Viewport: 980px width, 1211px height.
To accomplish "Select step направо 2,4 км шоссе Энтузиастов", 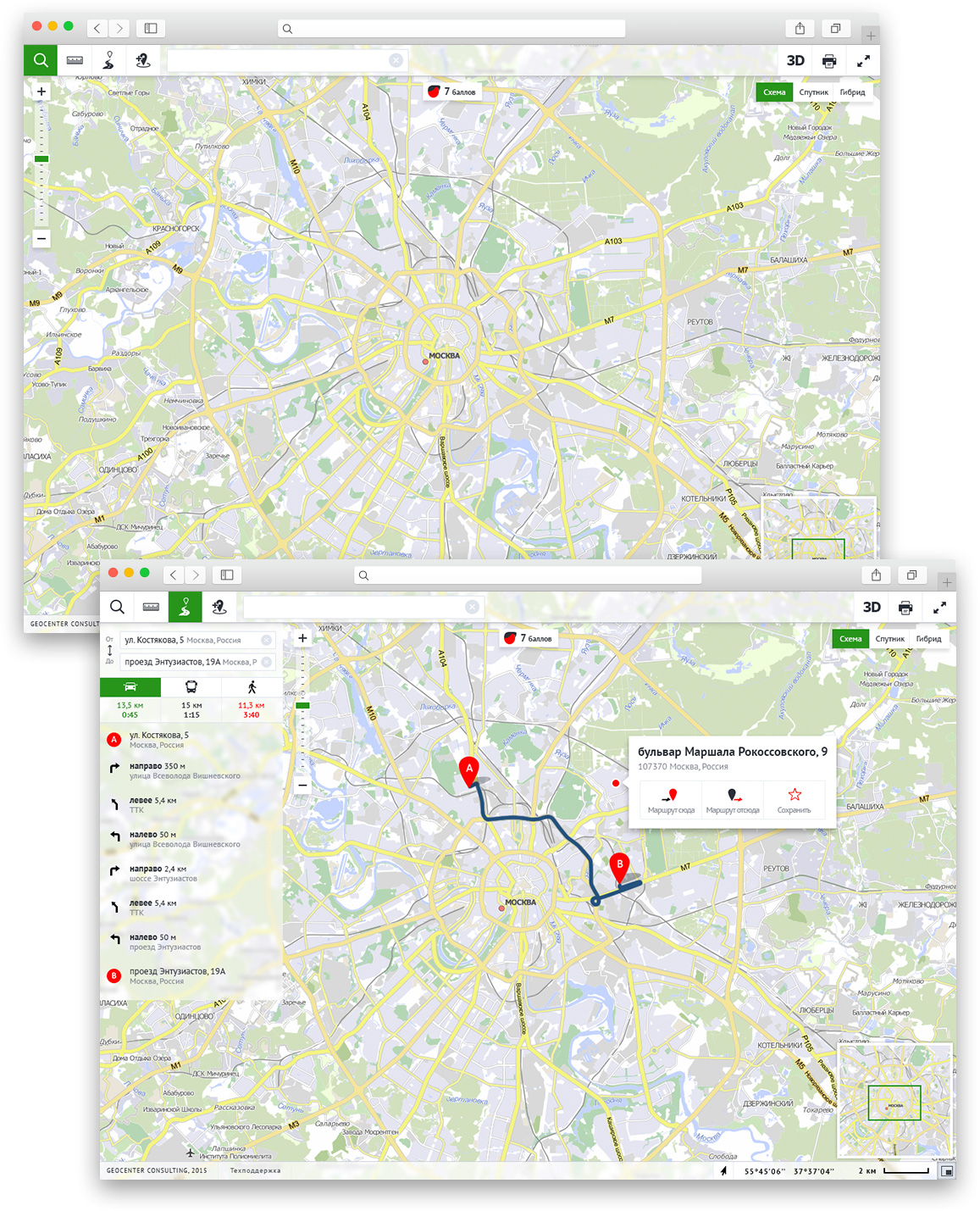I will pos(191,873).
